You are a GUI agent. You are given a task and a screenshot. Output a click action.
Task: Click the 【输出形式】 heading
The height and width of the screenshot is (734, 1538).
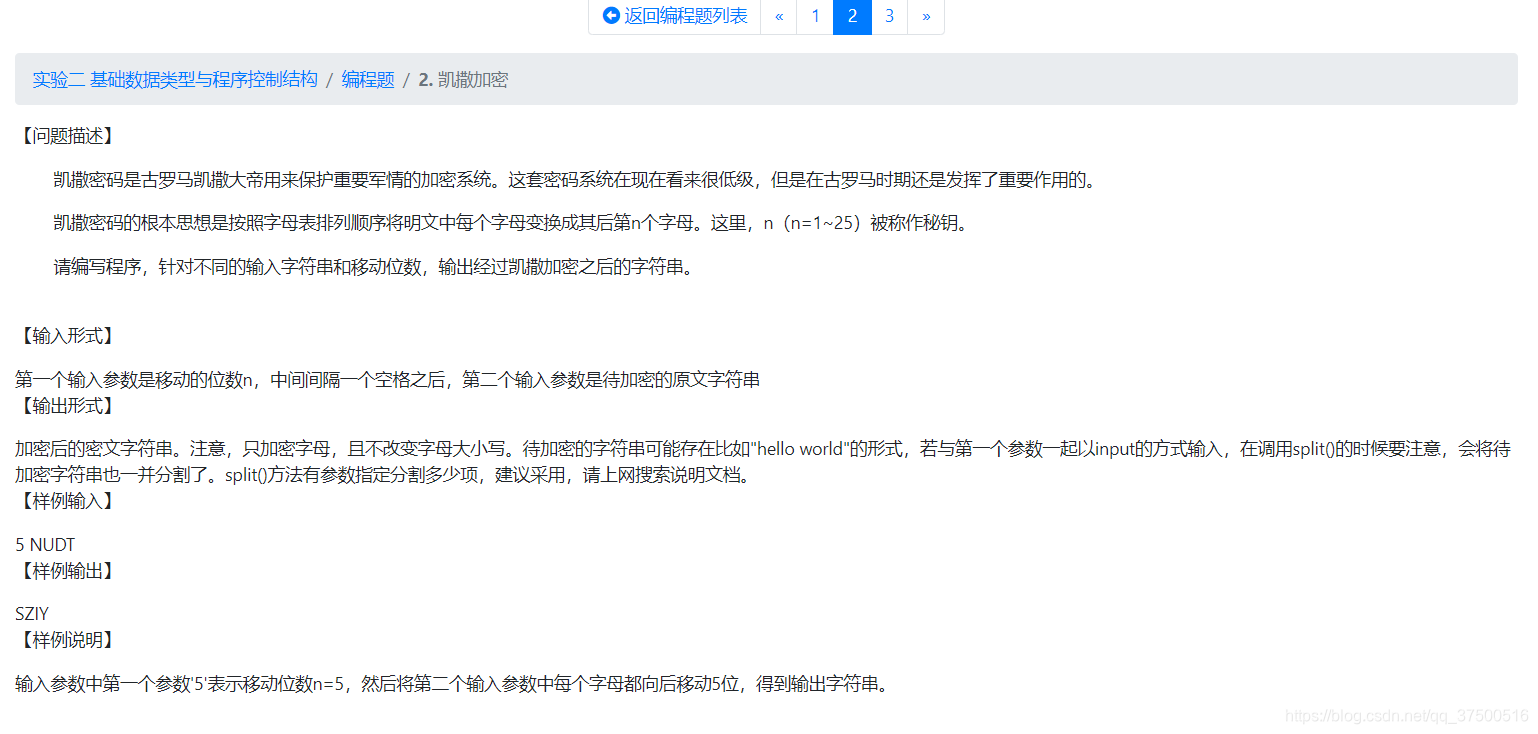point(67,405)
